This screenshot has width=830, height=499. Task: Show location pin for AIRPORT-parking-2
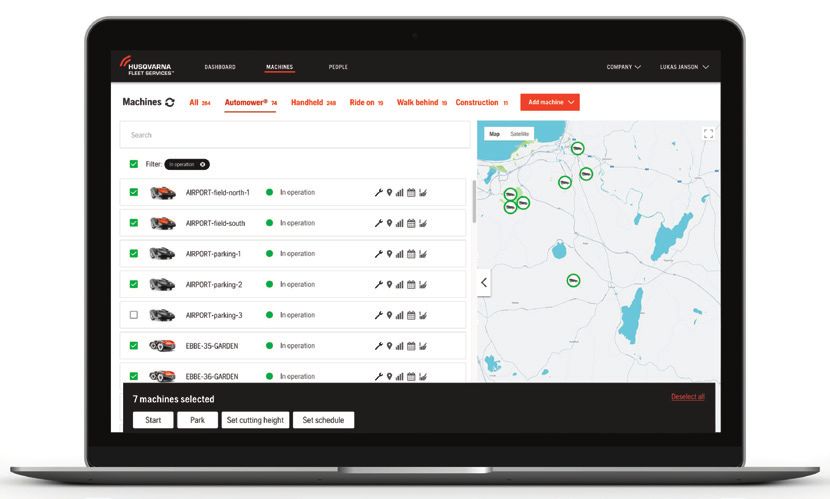[389, 285]
